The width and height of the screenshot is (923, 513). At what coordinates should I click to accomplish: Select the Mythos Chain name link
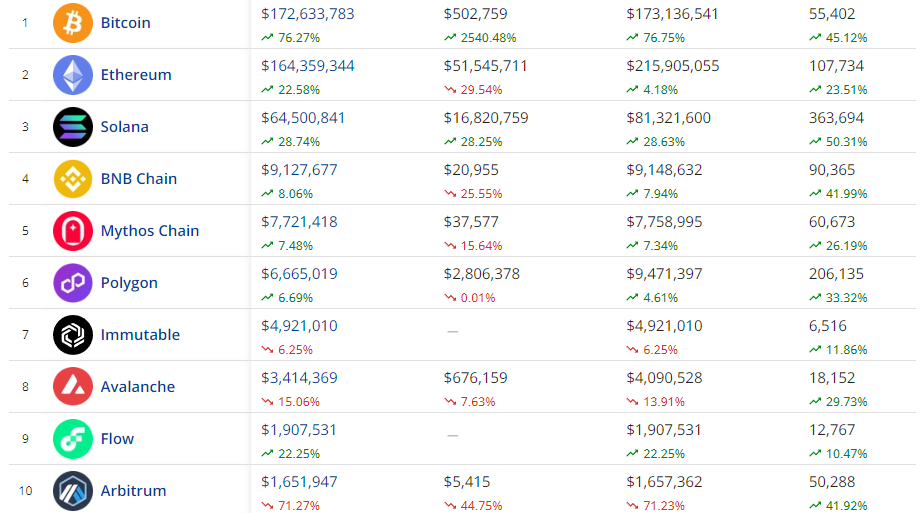[x=150, y=231]
